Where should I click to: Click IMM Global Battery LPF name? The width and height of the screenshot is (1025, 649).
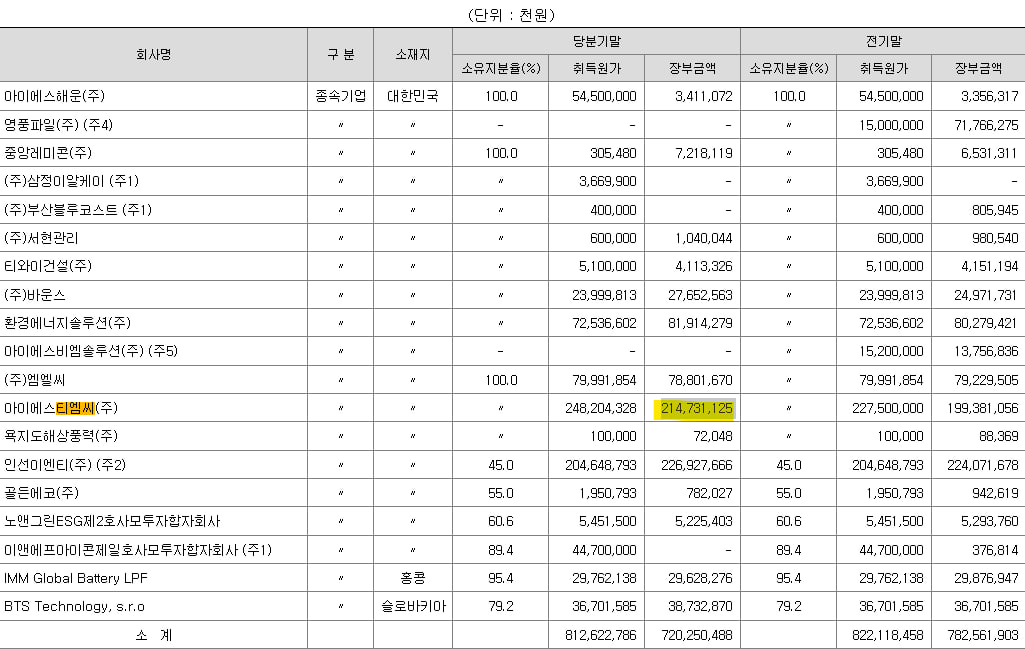(x=76, y=578)
